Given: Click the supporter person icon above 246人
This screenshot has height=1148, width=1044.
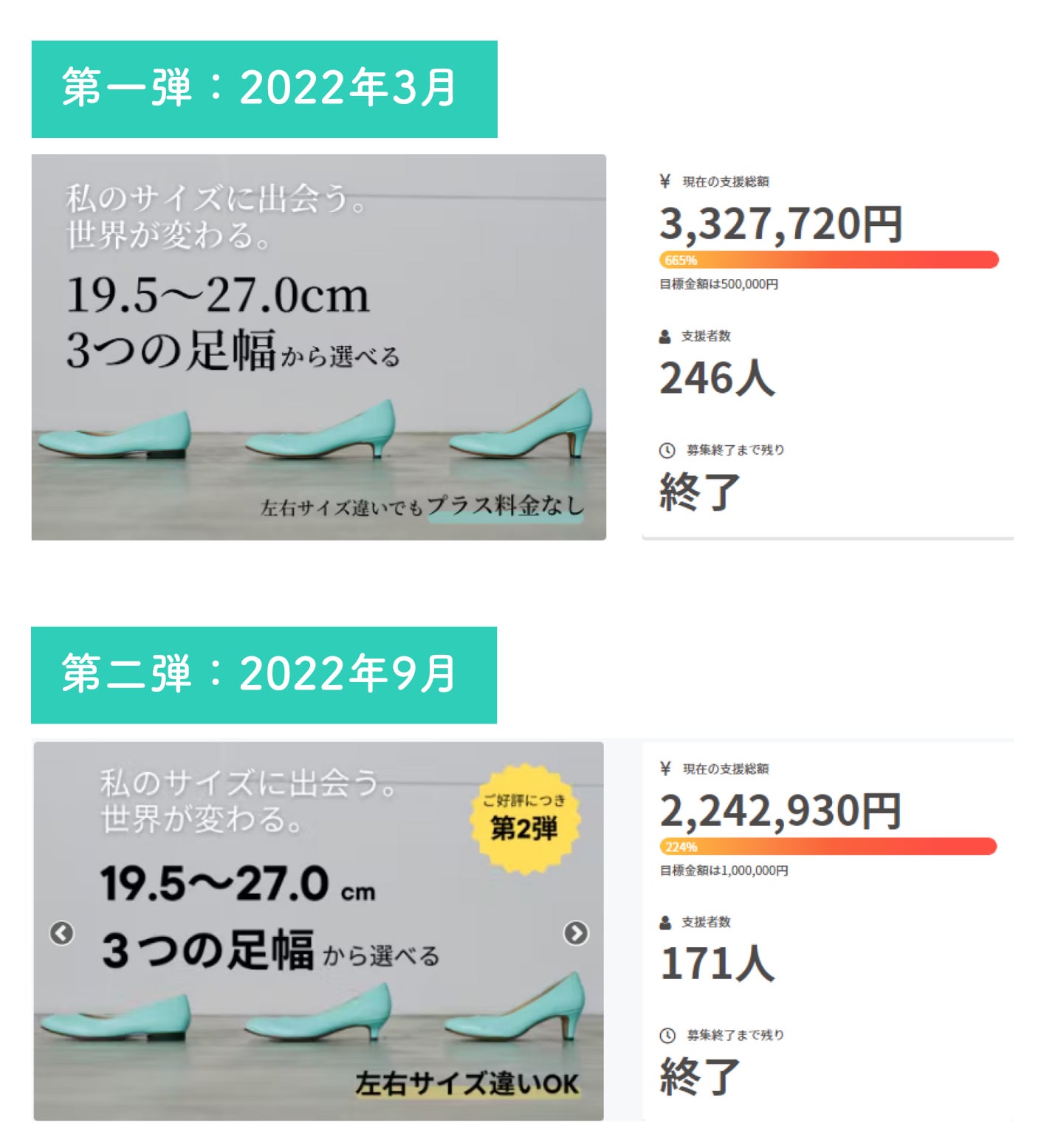Looking at the screenshot, I should tap(664, 337).
